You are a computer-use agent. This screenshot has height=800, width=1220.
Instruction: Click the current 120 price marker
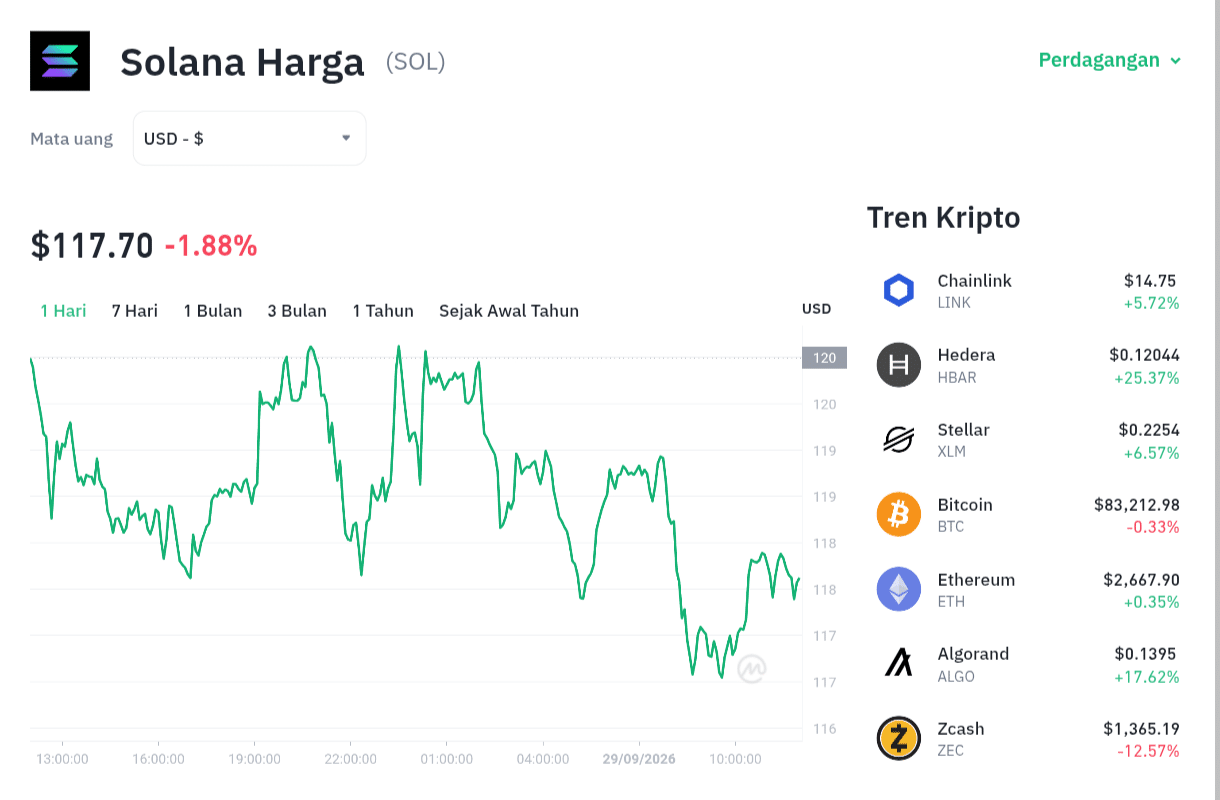click(824, 358)
